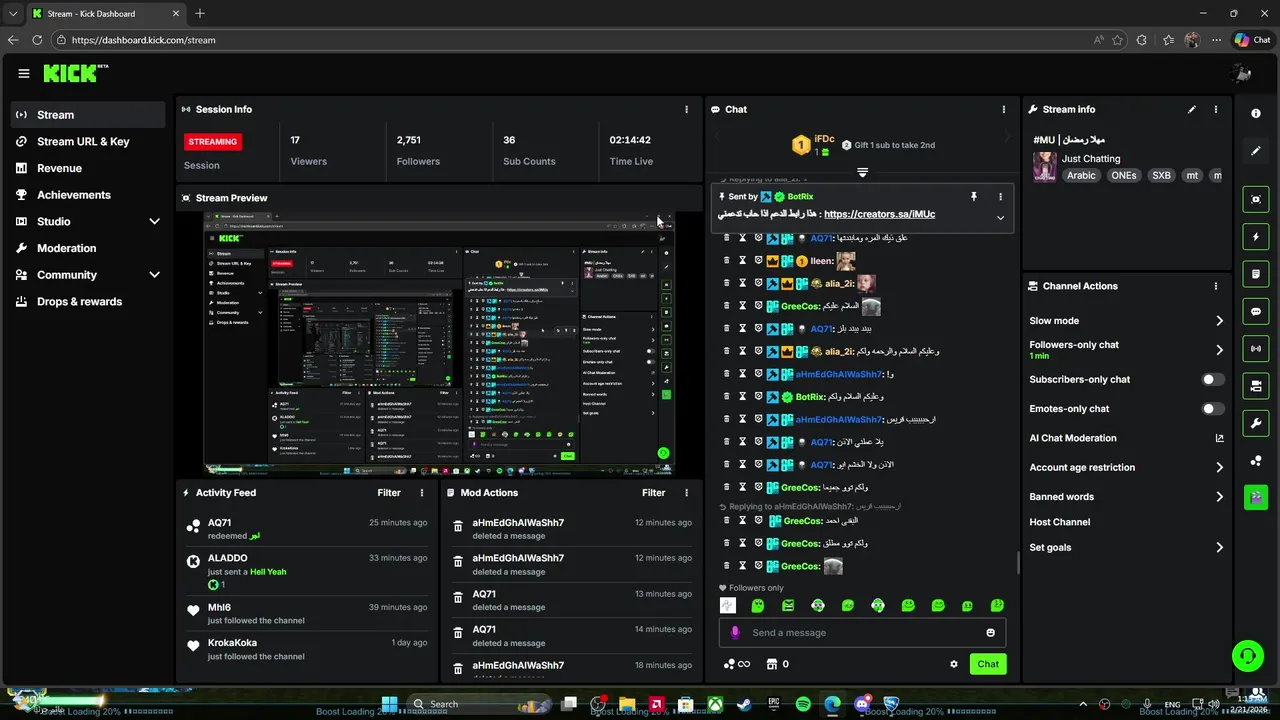
Task: Toggle chat bubble panel icon in right rail
Action: point(1256,311)
